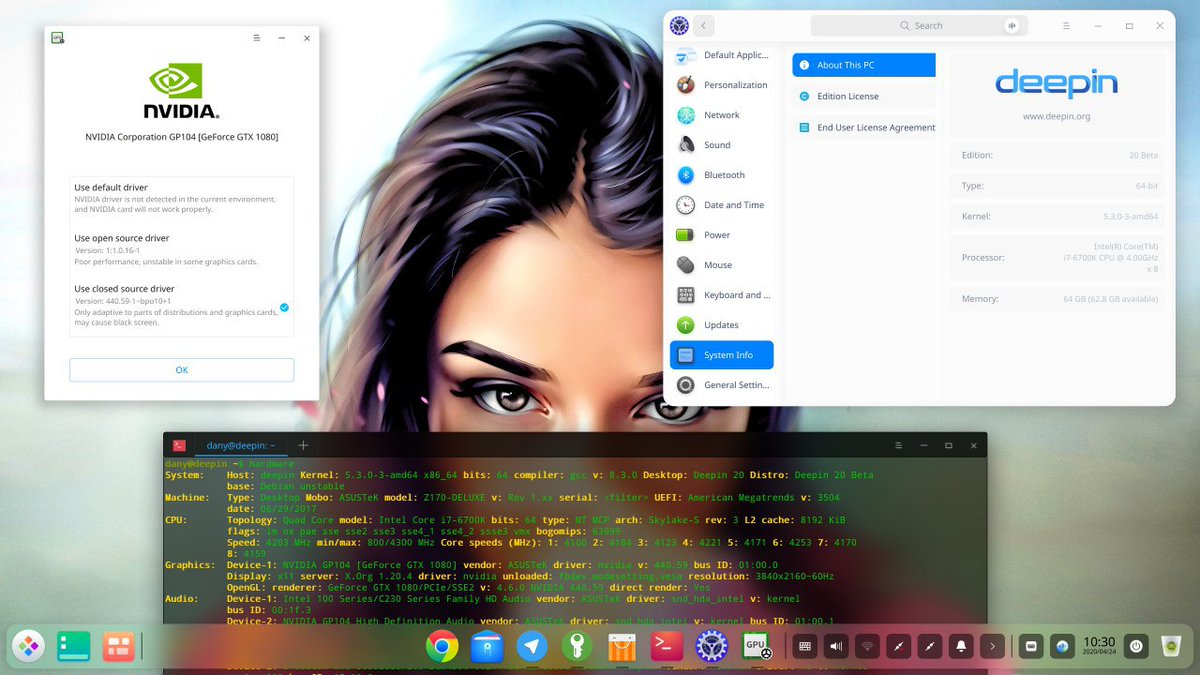Open the Terminal icon in the dock
The width and height of the screenshot is (1200, 675).
[667, 647]
